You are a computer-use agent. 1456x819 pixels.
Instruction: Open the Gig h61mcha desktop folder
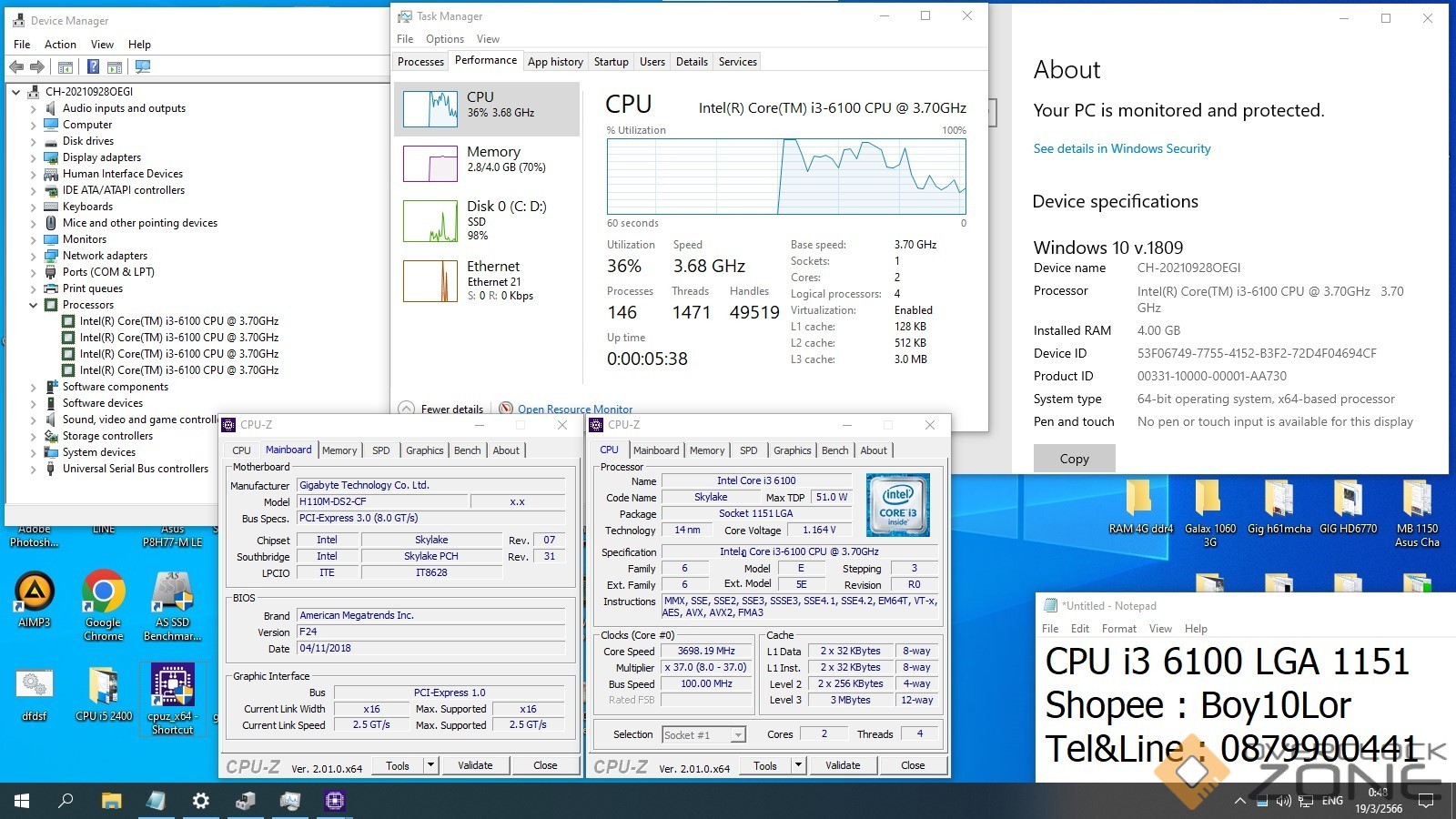pos(1279,507)
